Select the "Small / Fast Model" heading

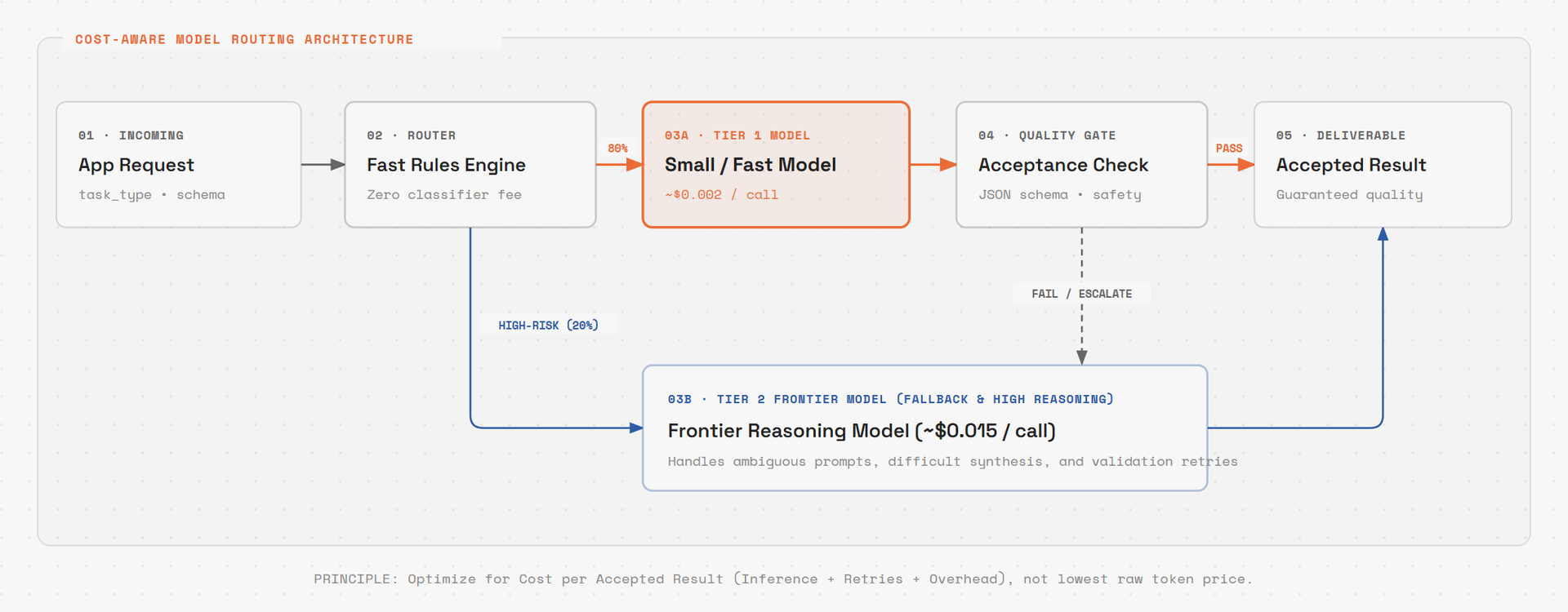tap(751, 165)
